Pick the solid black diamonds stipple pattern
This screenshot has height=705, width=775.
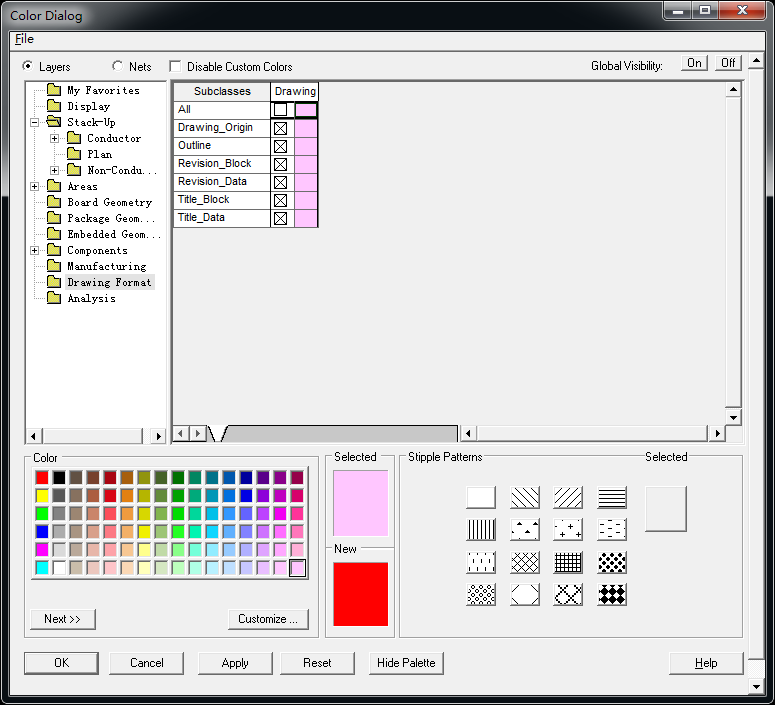click(612, 594)
